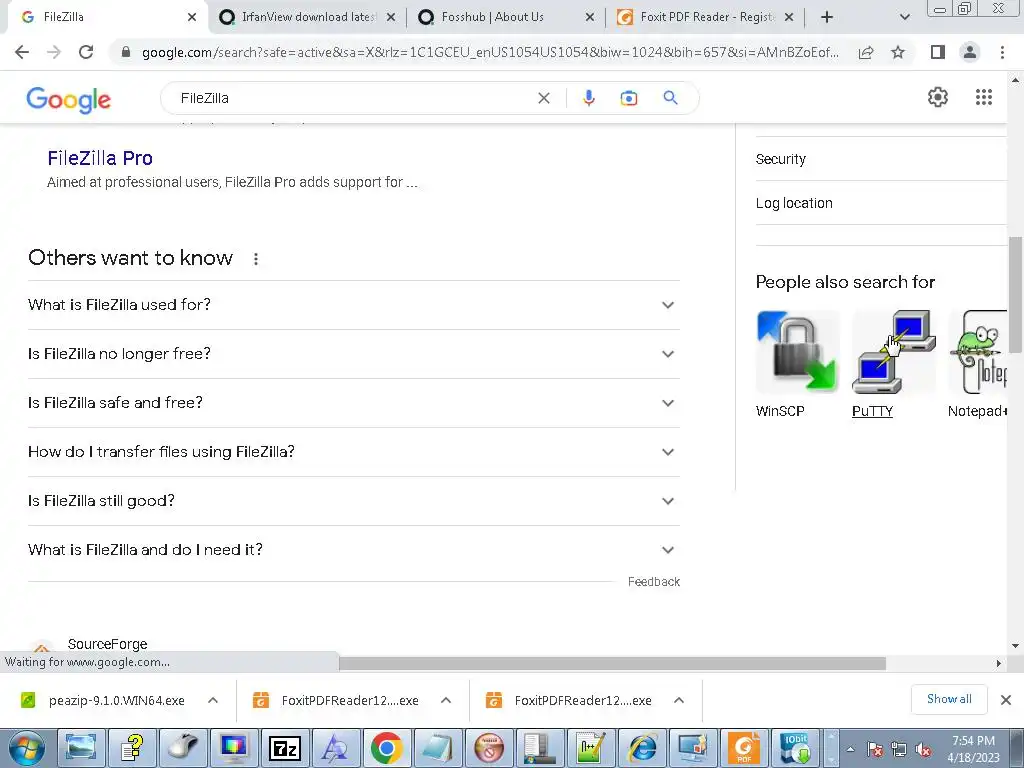
Task: Open more options for Others want to know
Action: tap(256, 259)
